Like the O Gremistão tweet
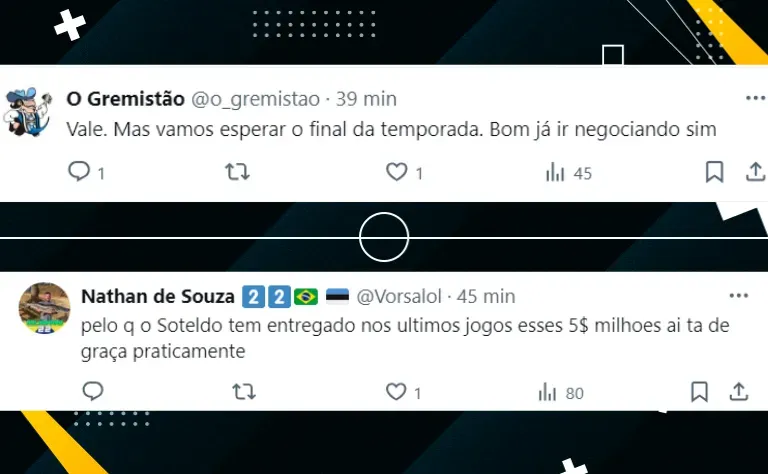The height and width of the screenshot is (474, 768). coord(396,172)
